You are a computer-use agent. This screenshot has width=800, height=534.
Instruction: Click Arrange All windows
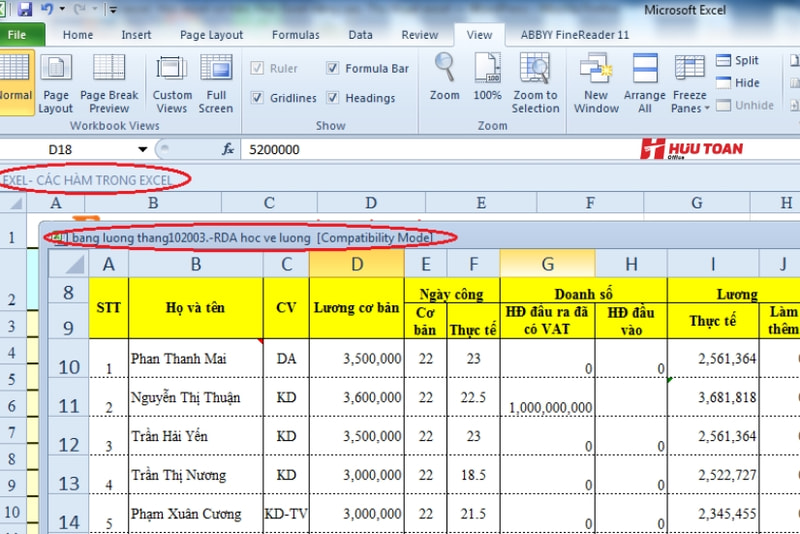coord(645,84)
